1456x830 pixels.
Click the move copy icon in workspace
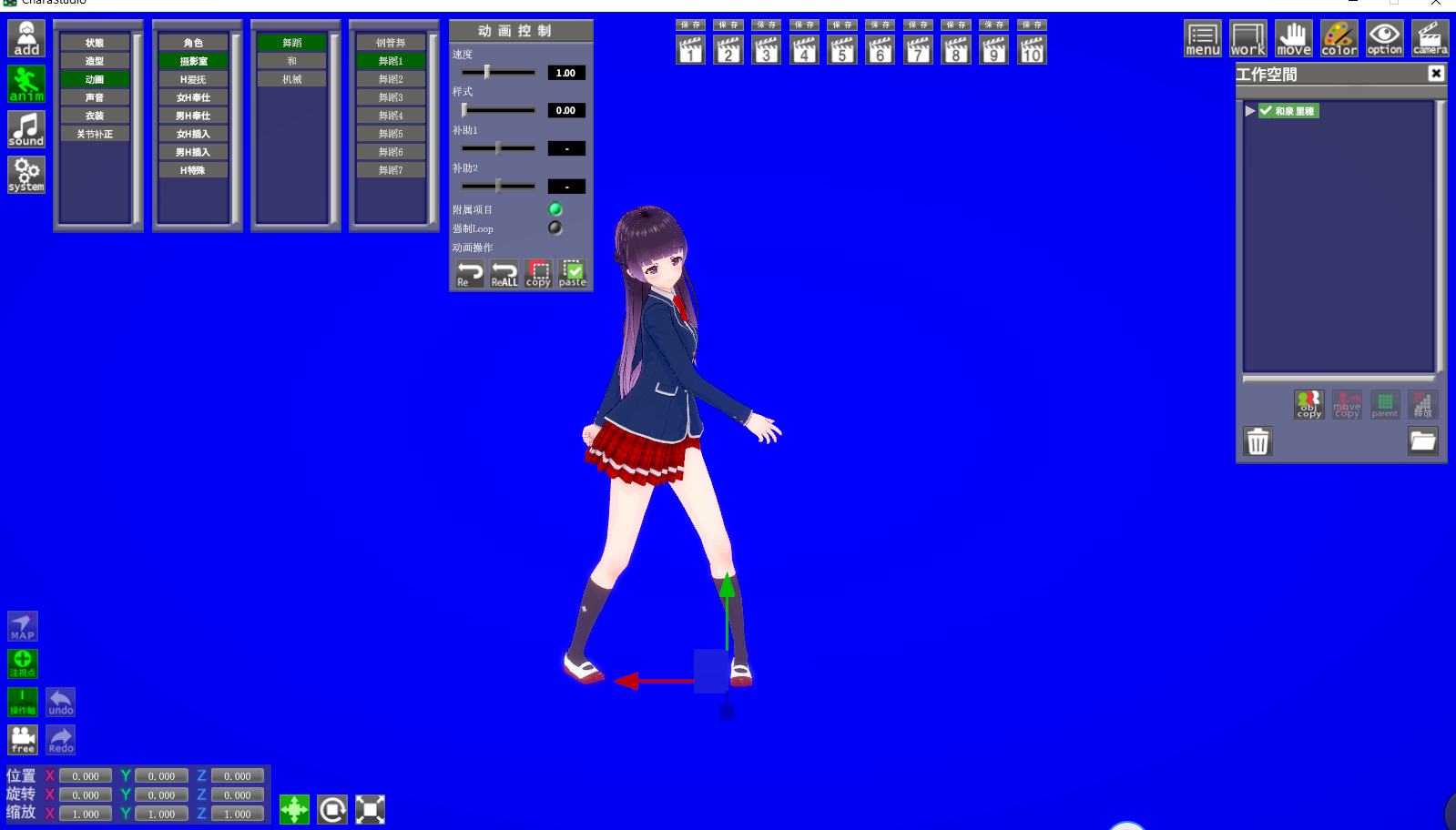pyautogui.click(x=1348, y=405)
